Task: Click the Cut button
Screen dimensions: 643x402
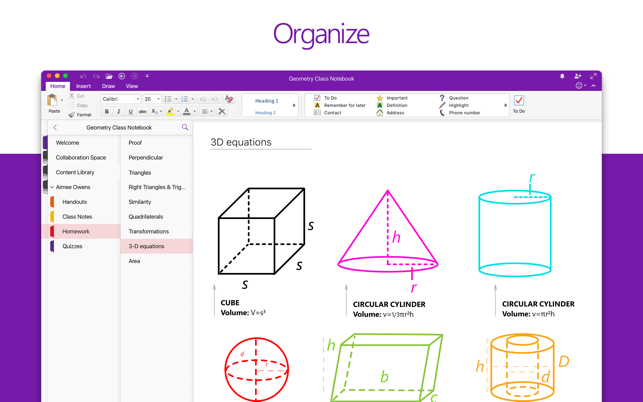Action: [77, 96]
